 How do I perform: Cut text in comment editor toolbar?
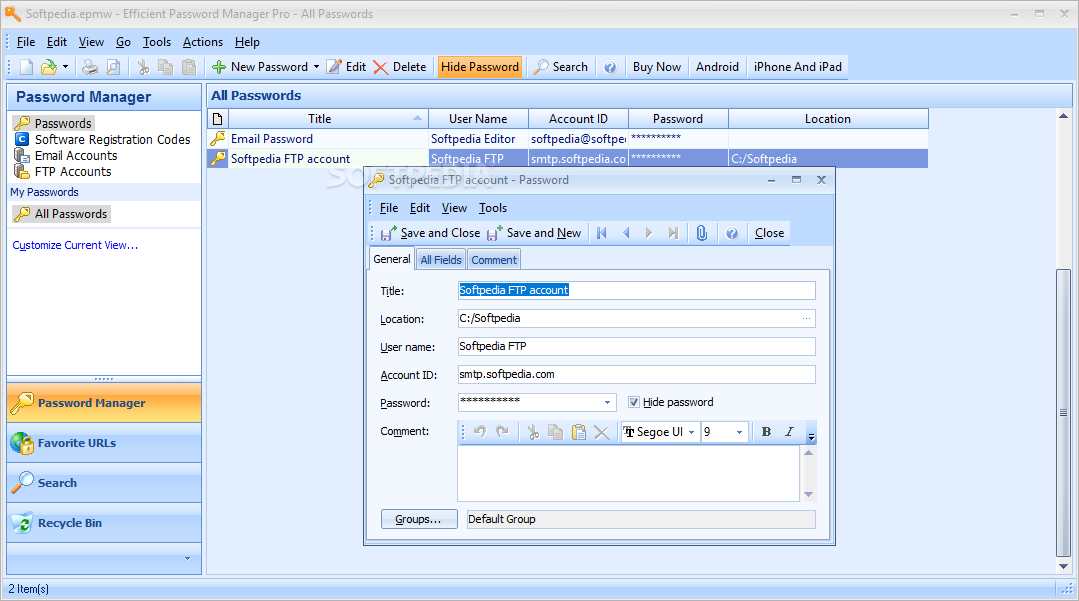(x=533, y=432)
